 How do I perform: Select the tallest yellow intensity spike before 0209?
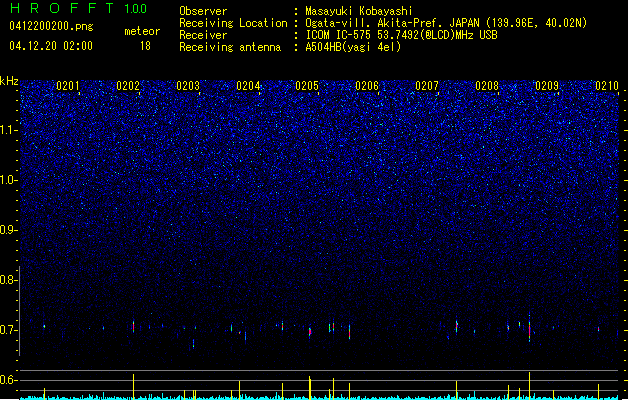(530, 386)
